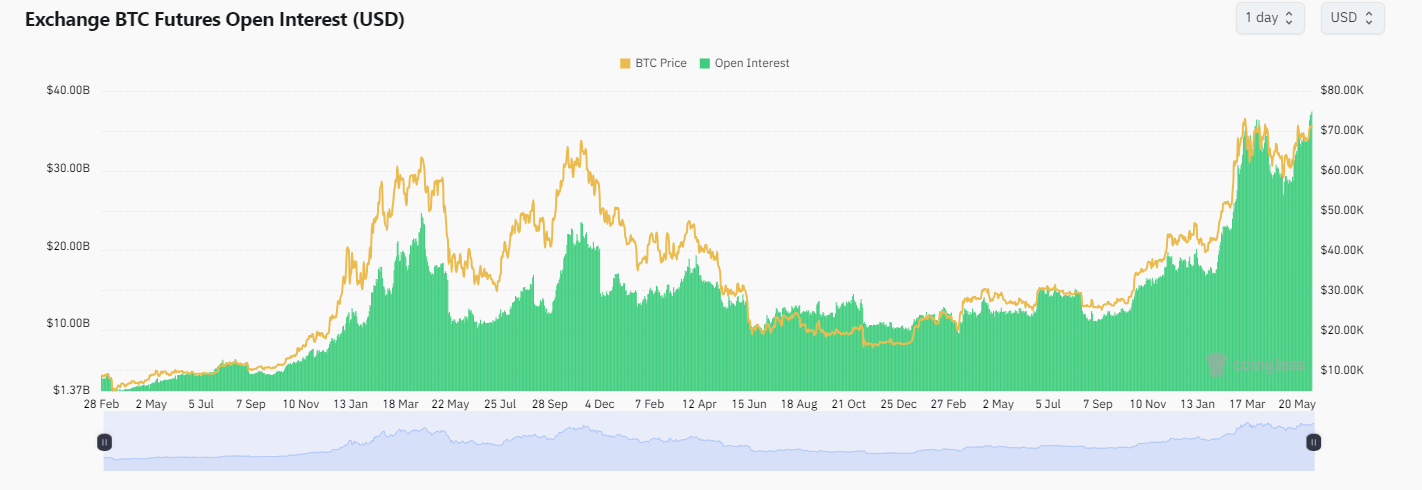This screenshot has height=490, width=1422.
Task: Click the "$1.37B" bottom axis label
Action: click(x=72, y=390)
